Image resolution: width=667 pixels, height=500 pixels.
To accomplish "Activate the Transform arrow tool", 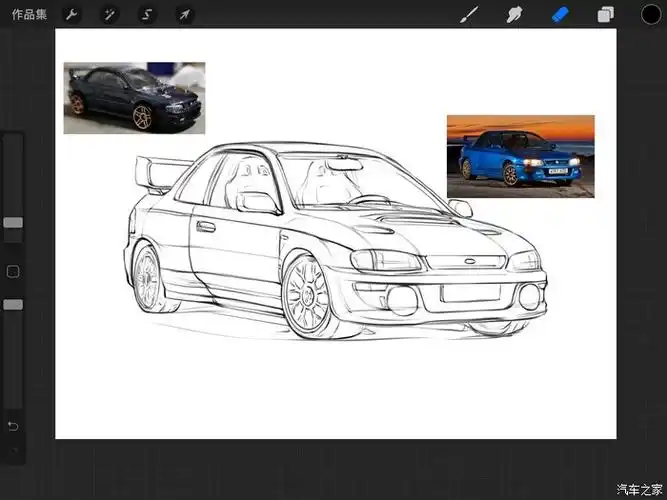I will pos(185,14).
